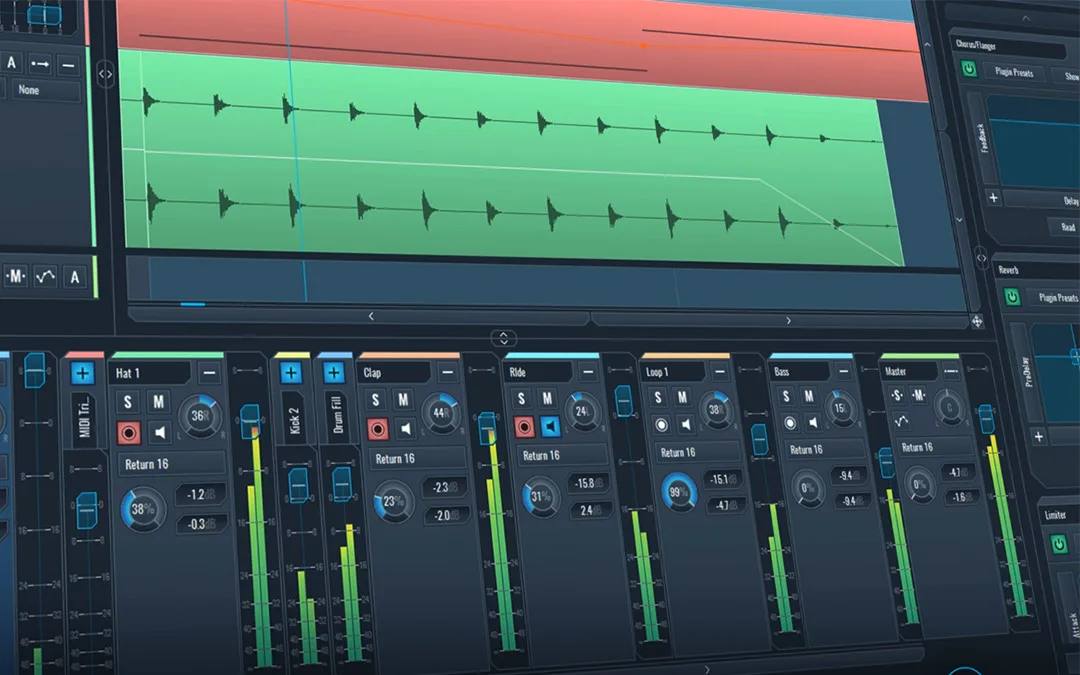This screenshot has height=675, width=1080.
Task: Click Ride level value -15.8 dB
Action: tap(588, 483)
